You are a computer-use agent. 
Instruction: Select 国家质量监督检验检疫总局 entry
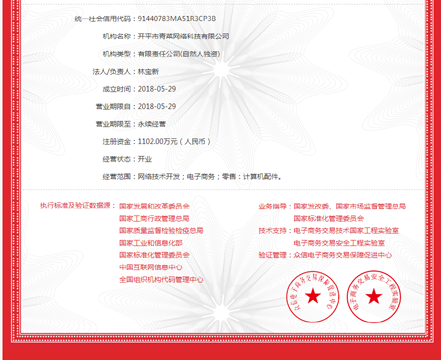point(161,231)
